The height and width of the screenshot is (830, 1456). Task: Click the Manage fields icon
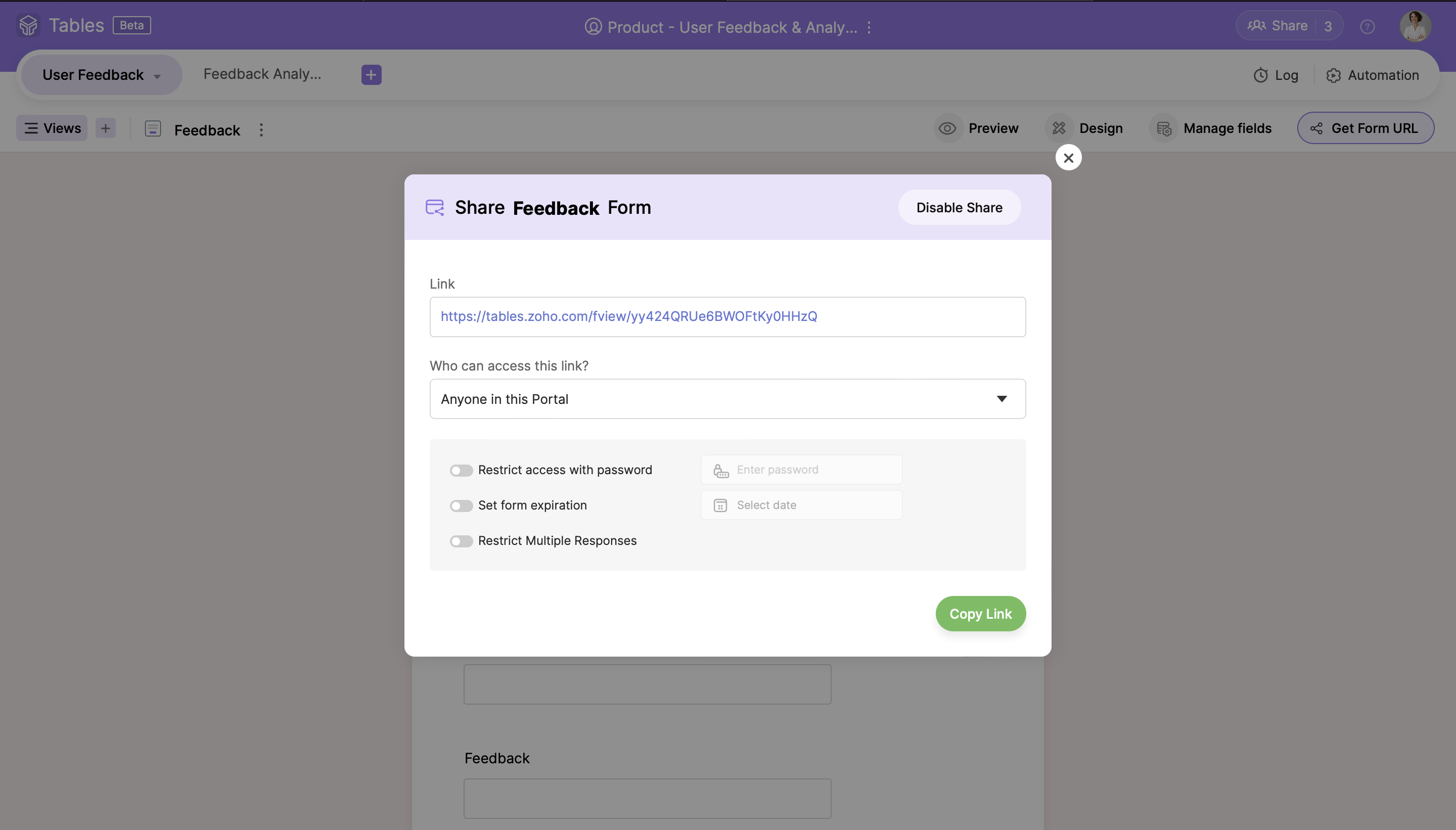pyautogui.click(x=1164, y=128)
